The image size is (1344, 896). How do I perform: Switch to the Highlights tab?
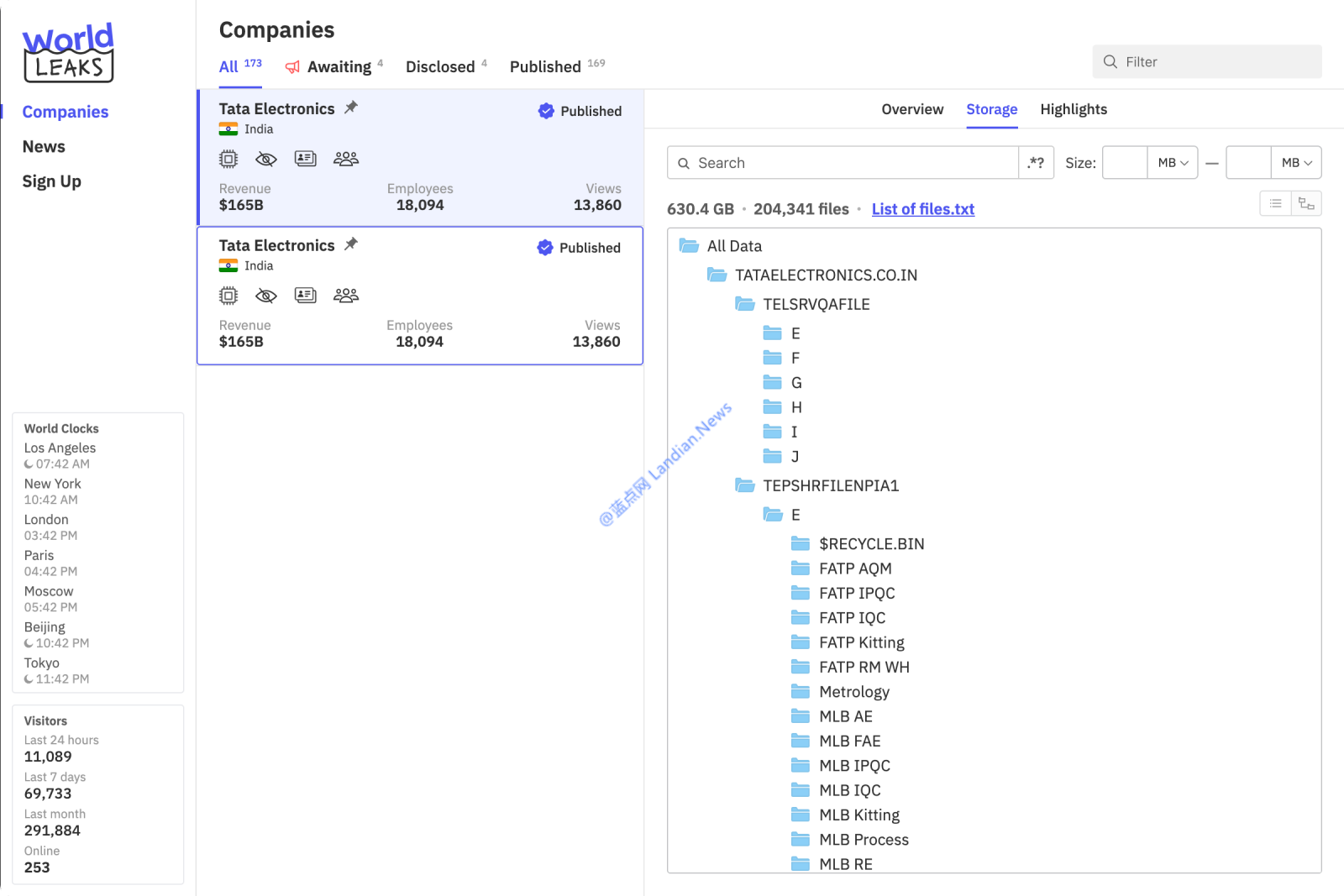pos(1074,109)
